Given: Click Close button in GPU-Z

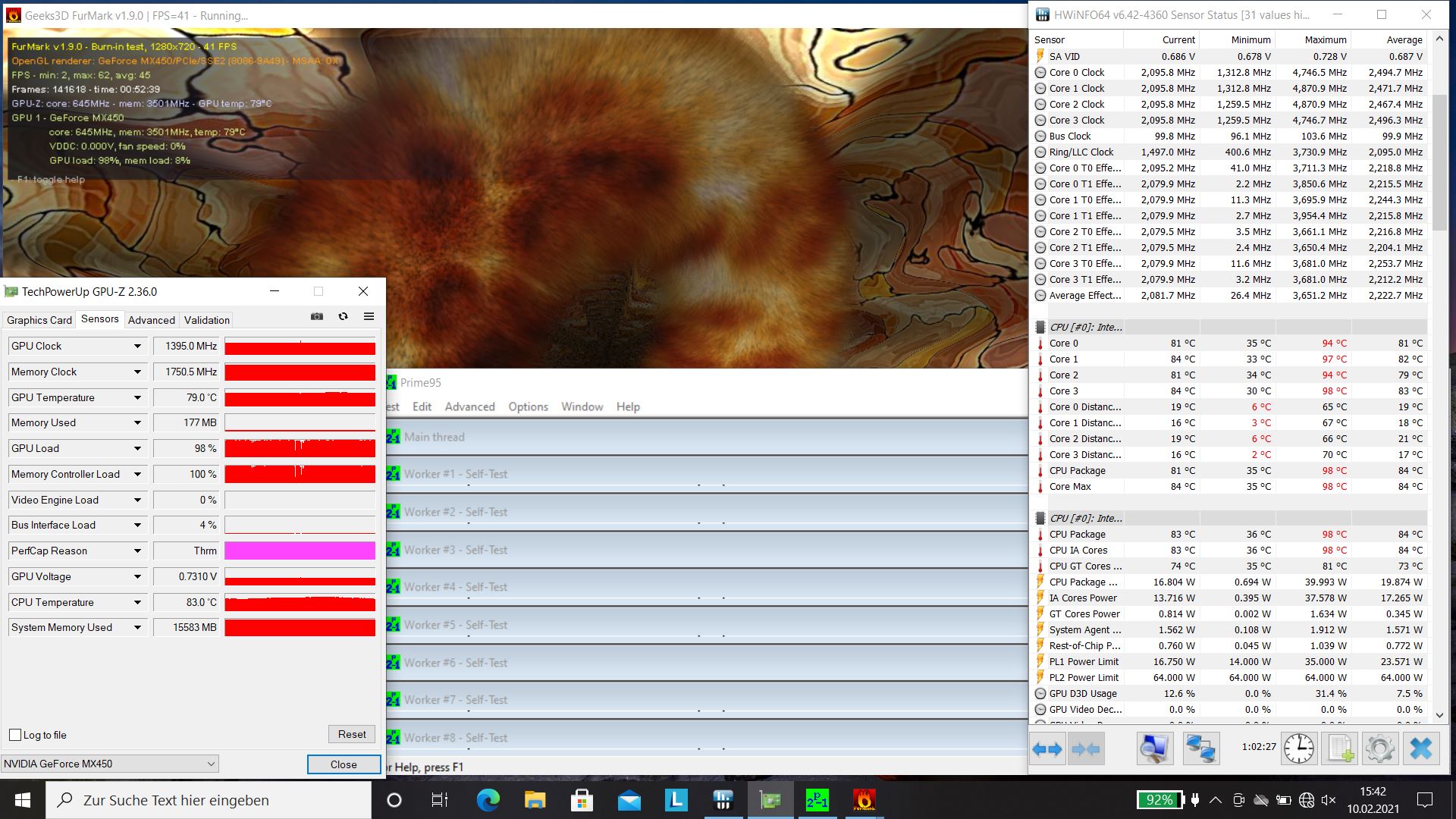Looking at the screenshot, I should (x=344, y=764).
